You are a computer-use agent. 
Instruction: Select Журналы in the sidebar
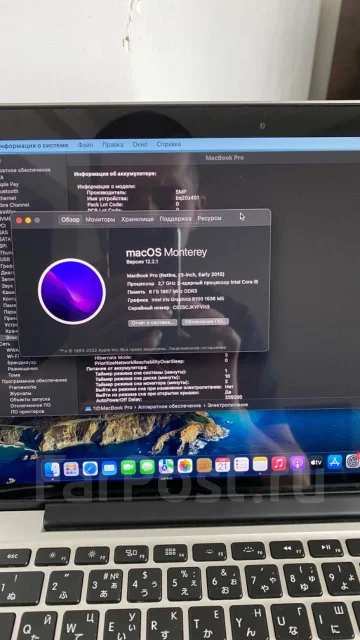coord(20,393)
